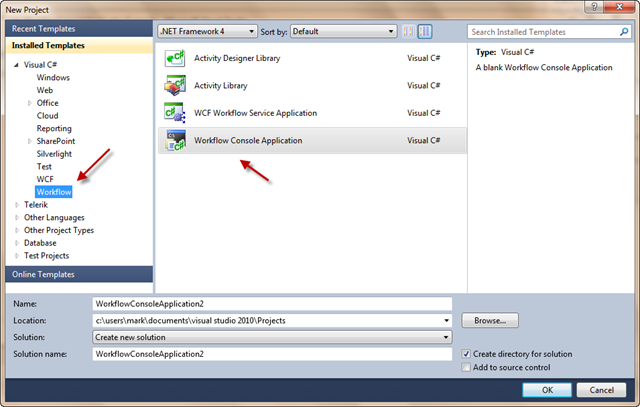Click 'WCF Workflow Service Application' template name

point(256,113)
